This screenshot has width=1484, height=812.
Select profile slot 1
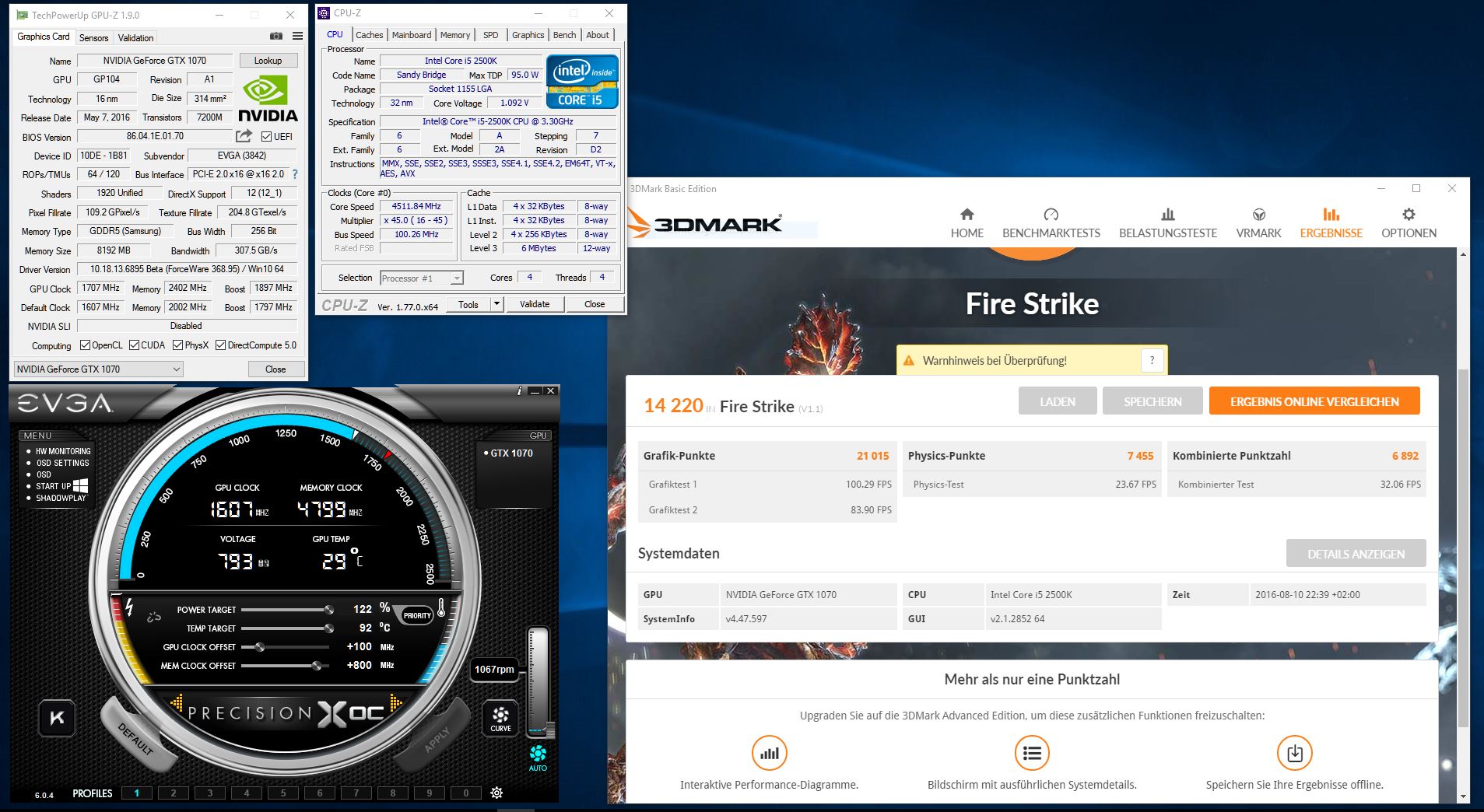(x=136, y=793)
